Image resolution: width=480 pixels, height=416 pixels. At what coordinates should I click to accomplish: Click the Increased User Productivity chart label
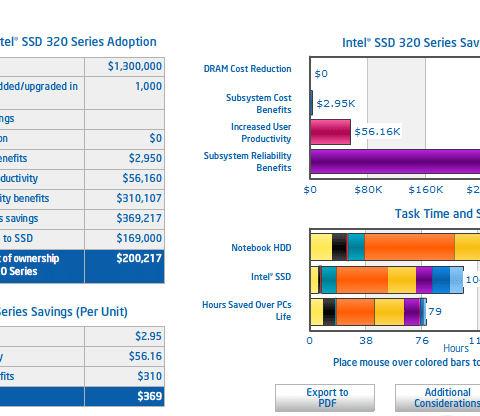[261, 133]
